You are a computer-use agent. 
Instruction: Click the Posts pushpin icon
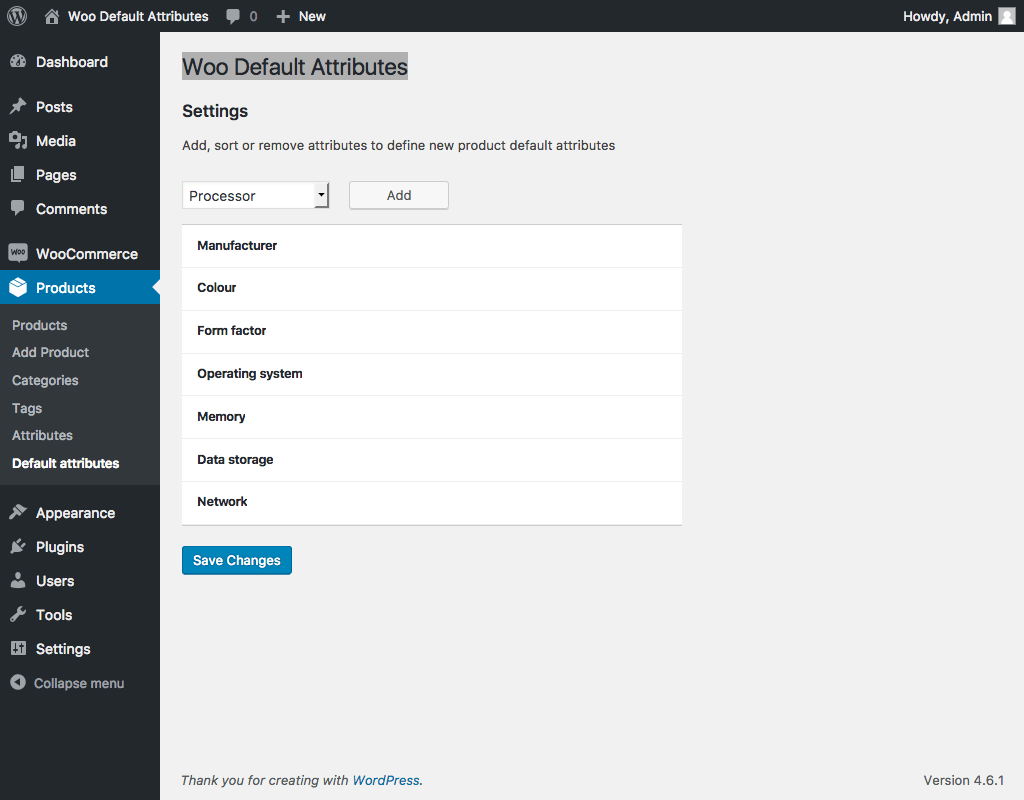(18, 106)
